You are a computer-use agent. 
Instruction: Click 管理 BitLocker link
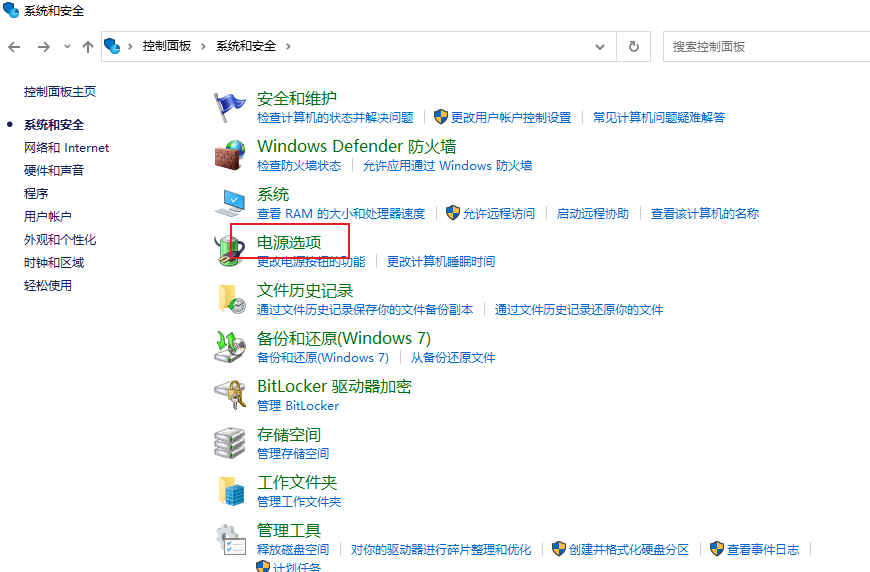pyautogui.click(x=298, y=406)
